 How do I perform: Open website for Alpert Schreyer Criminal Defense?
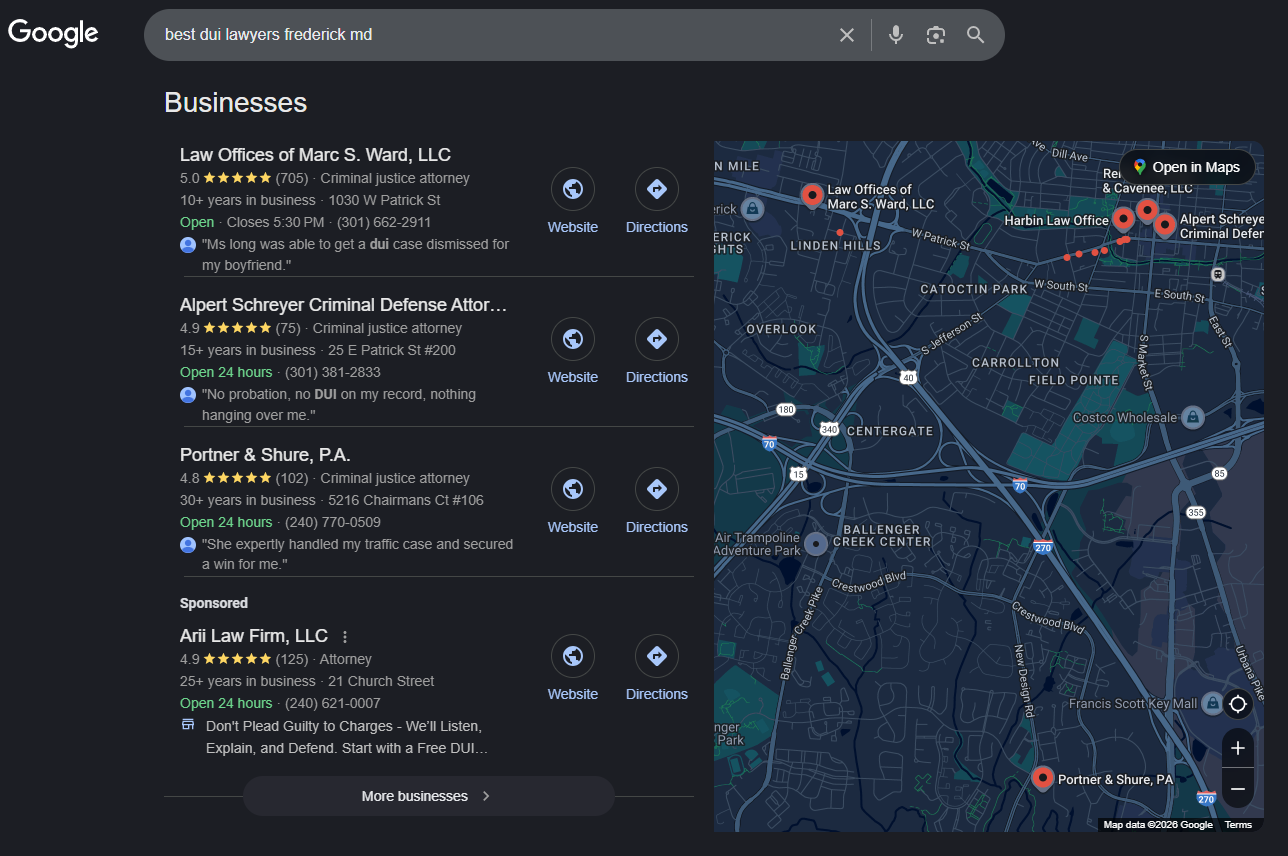573,351
